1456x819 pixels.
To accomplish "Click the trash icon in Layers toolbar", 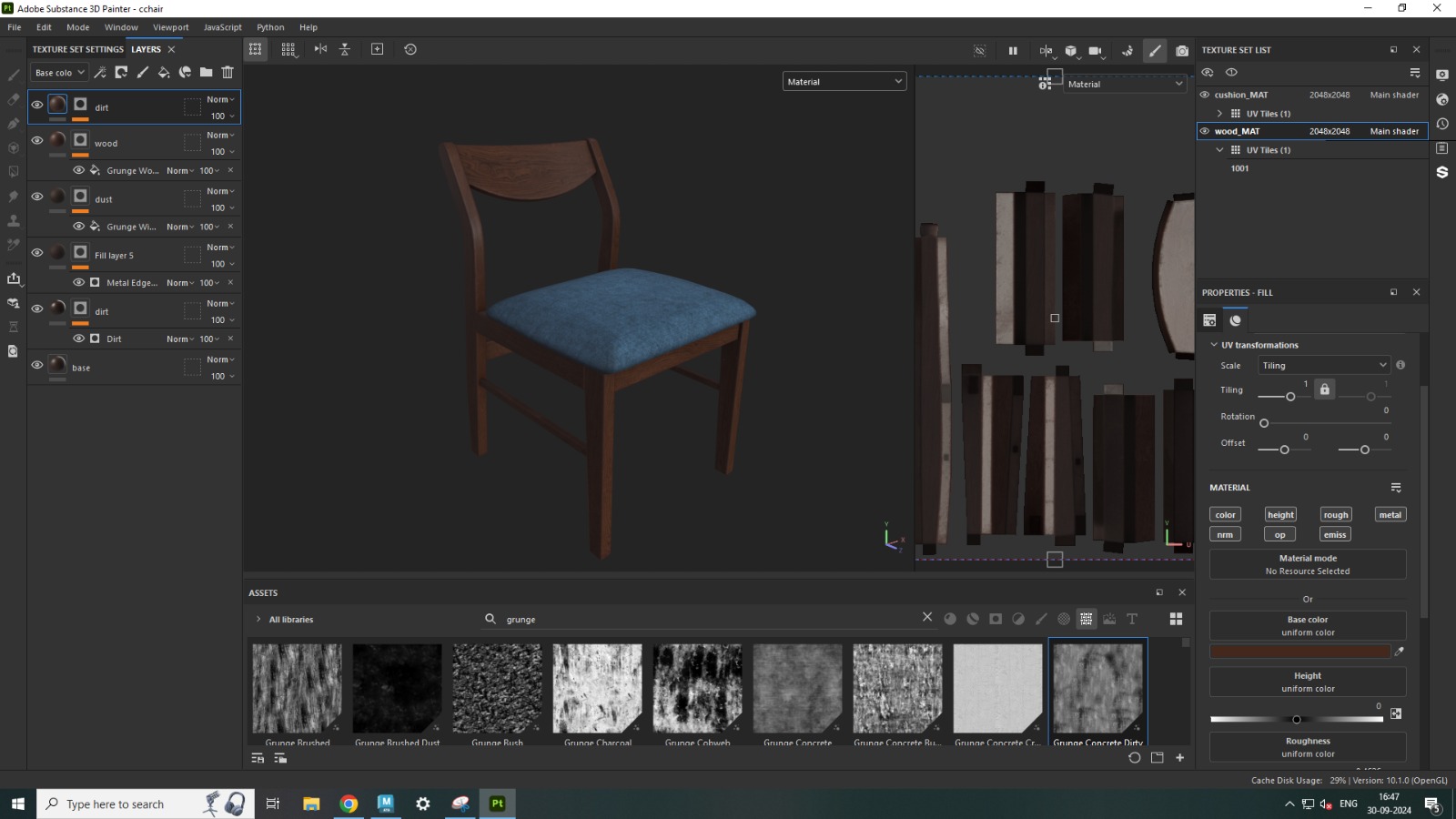I will pyautogui.click(x=227, y=72).
